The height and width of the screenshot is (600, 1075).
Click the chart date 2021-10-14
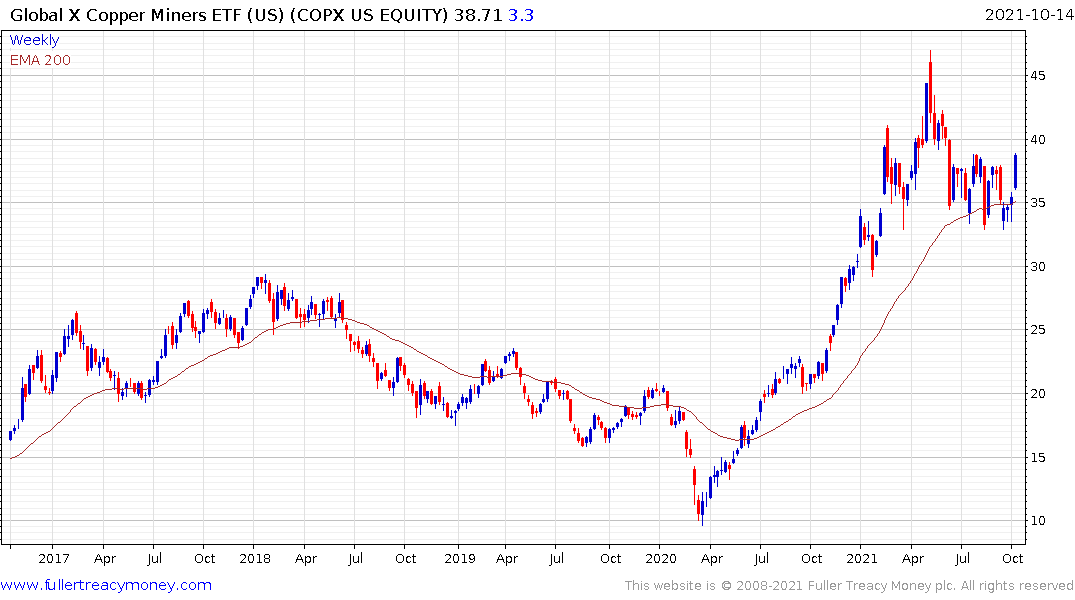click(x=1028, y=15)
